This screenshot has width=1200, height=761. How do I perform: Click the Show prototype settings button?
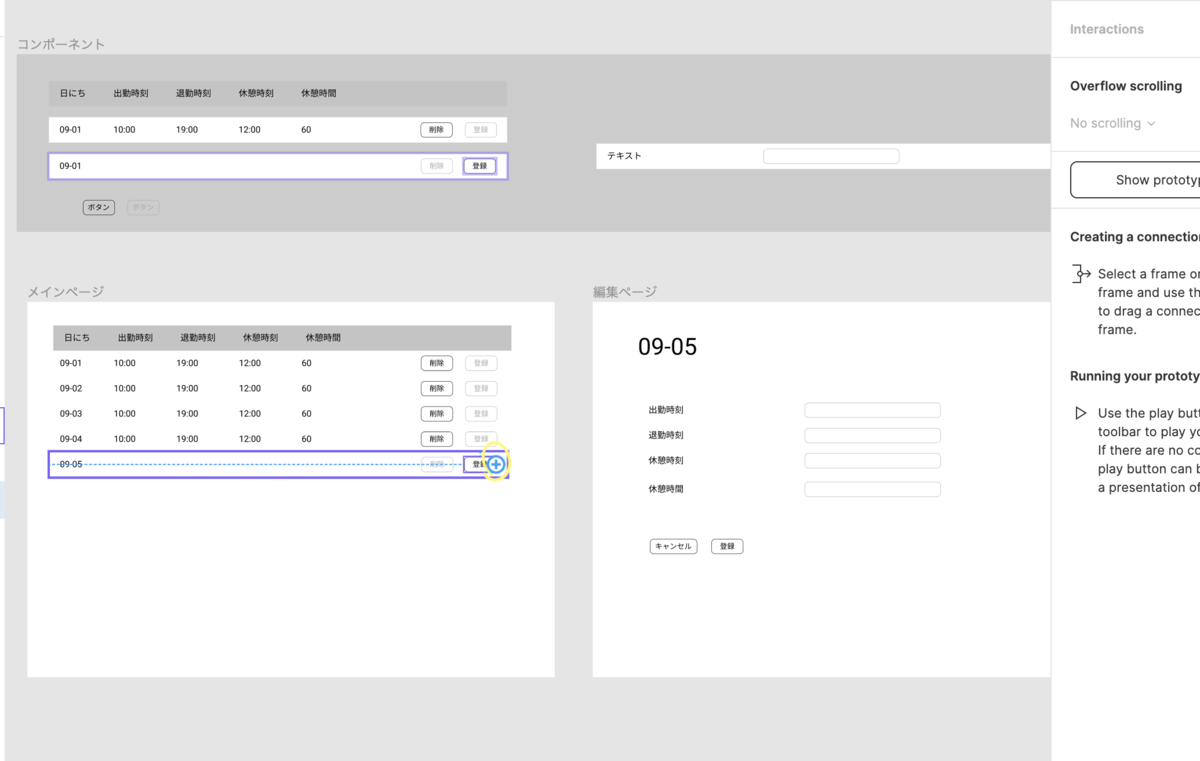pyautogui.click(x=1135, y=180)
